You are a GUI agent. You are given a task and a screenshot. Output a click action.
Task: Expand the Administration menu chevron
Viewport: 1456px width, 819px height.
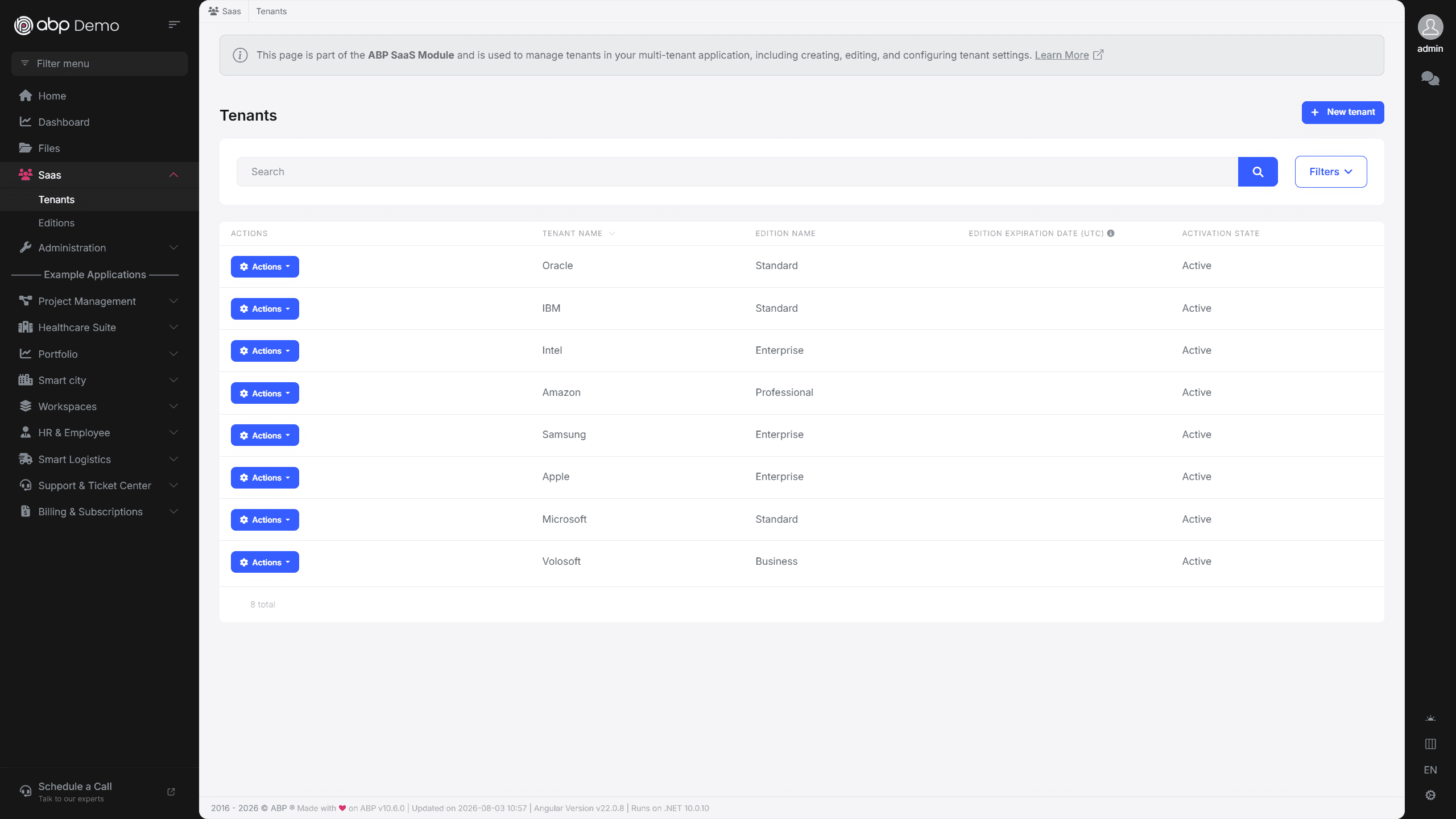pos(174,247)
